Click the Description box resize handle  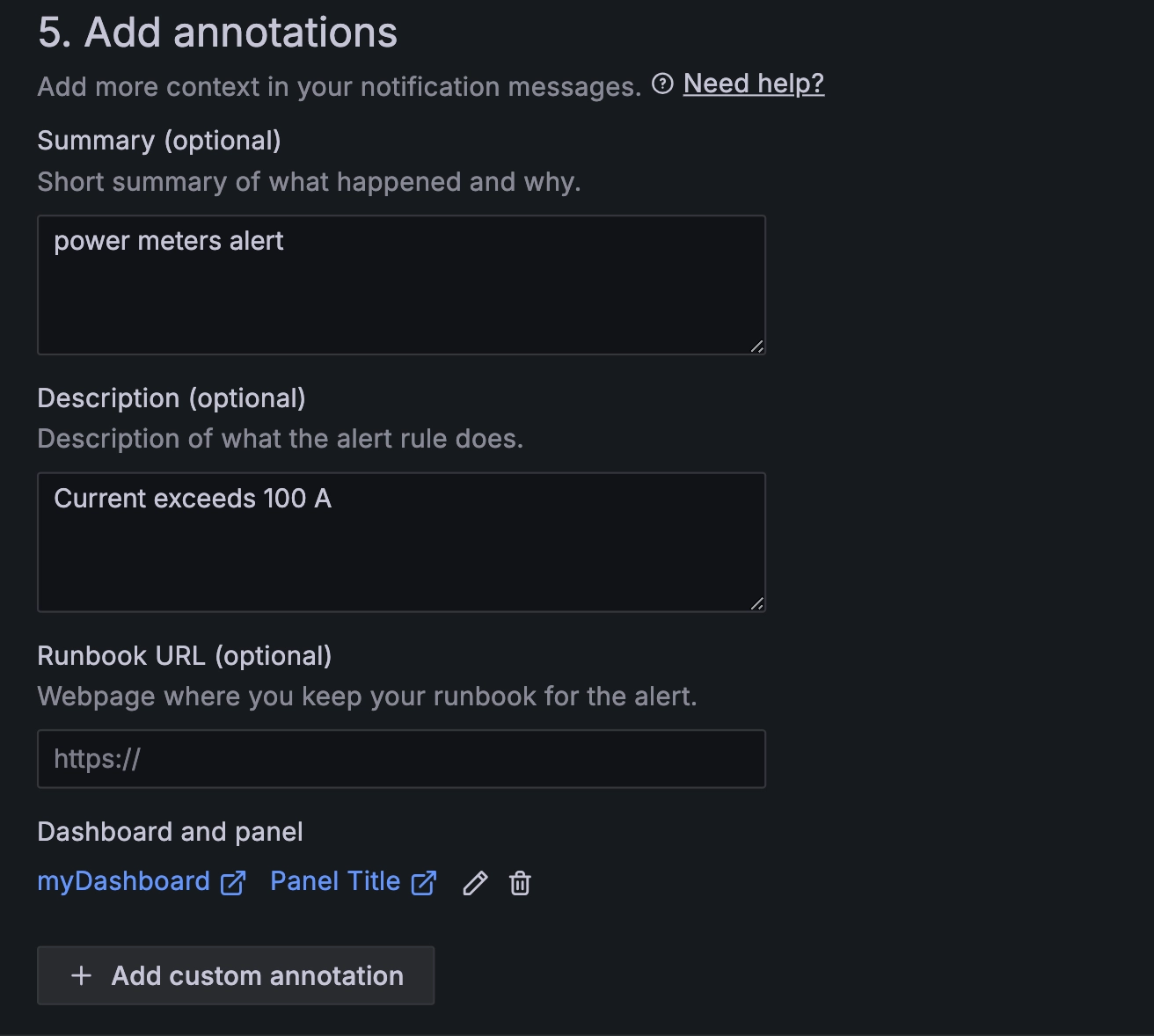click(x=756, y=603)
